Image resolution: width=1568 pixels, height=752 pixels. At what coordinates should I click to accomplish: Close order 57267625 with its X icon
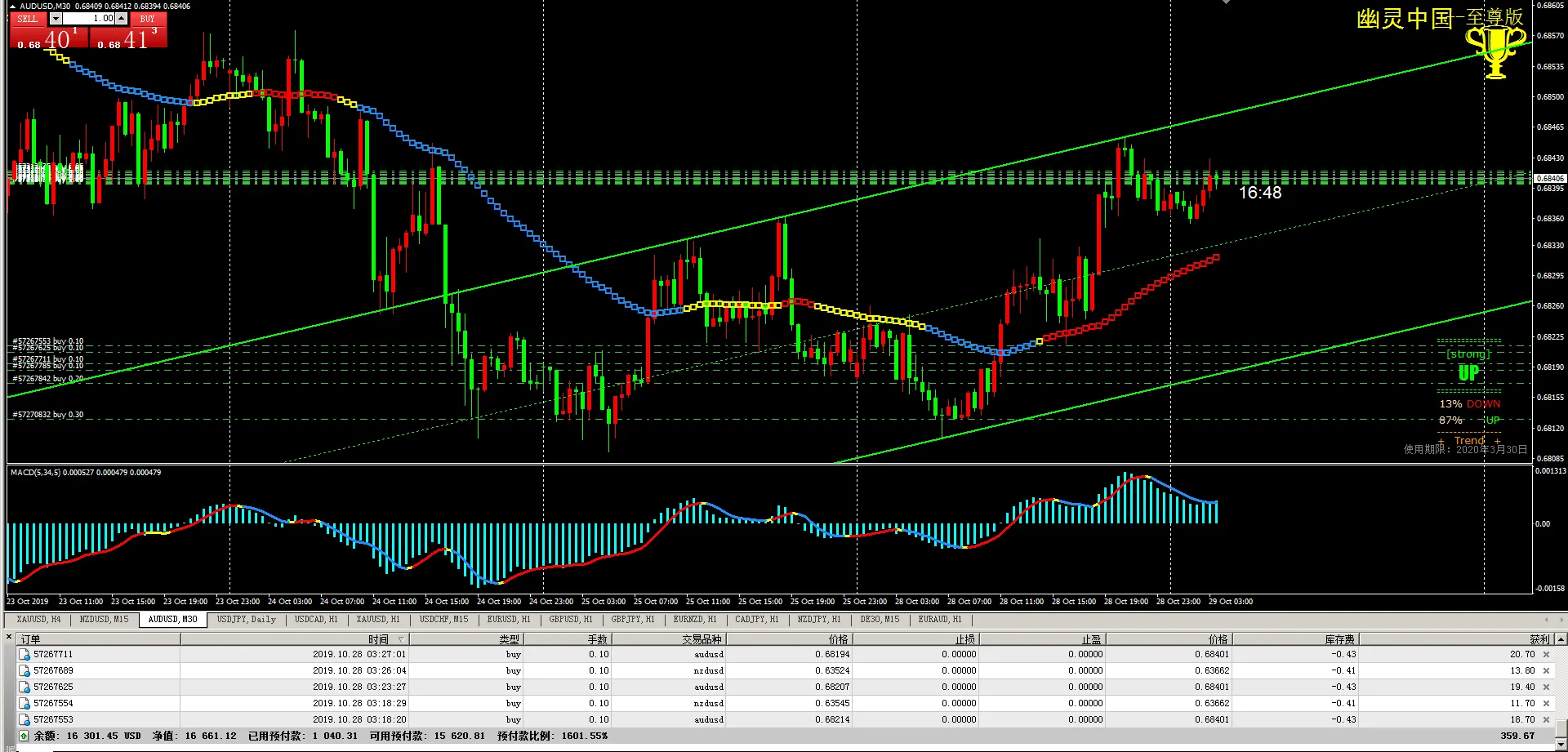click(x=1546, y=687)
